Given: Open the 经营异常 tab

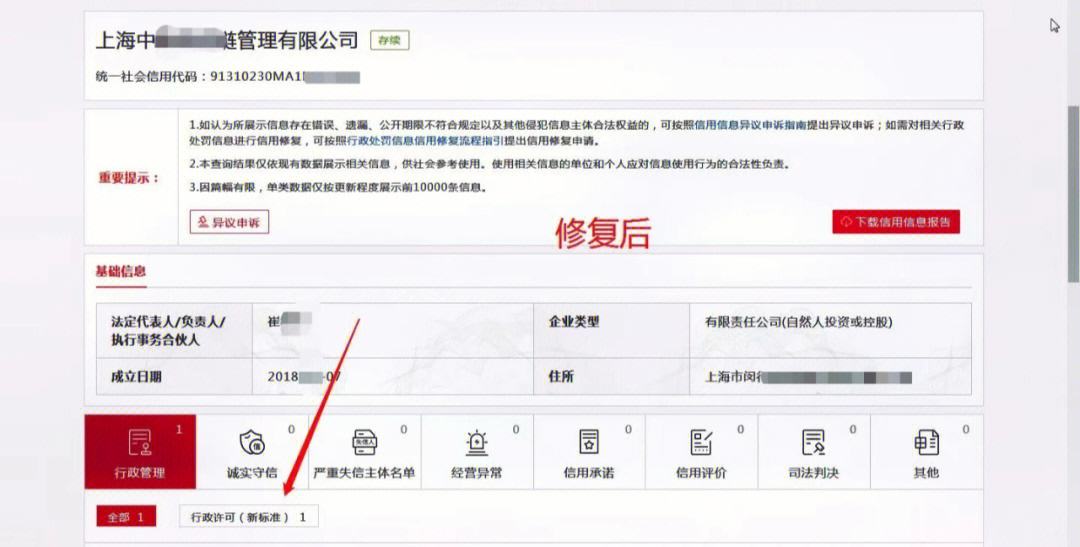Looking at the screenshot, I should 477,452.
